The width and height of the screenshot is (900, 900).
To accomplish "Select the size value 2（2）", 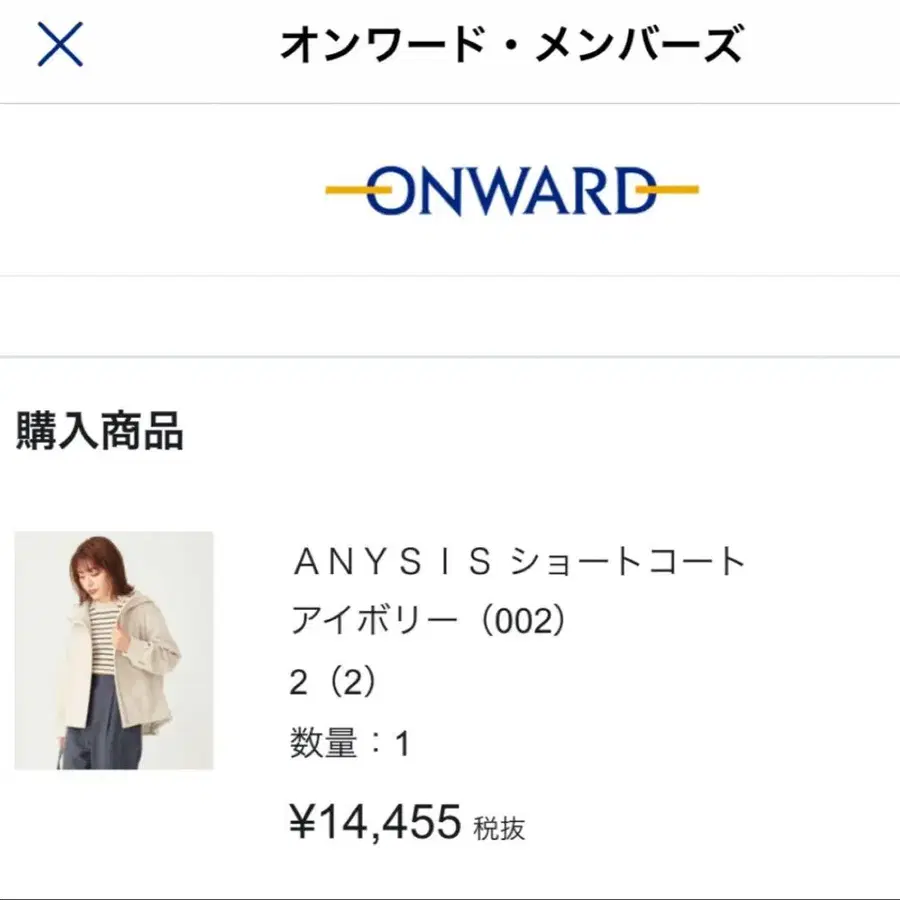I will click(332, 683).
